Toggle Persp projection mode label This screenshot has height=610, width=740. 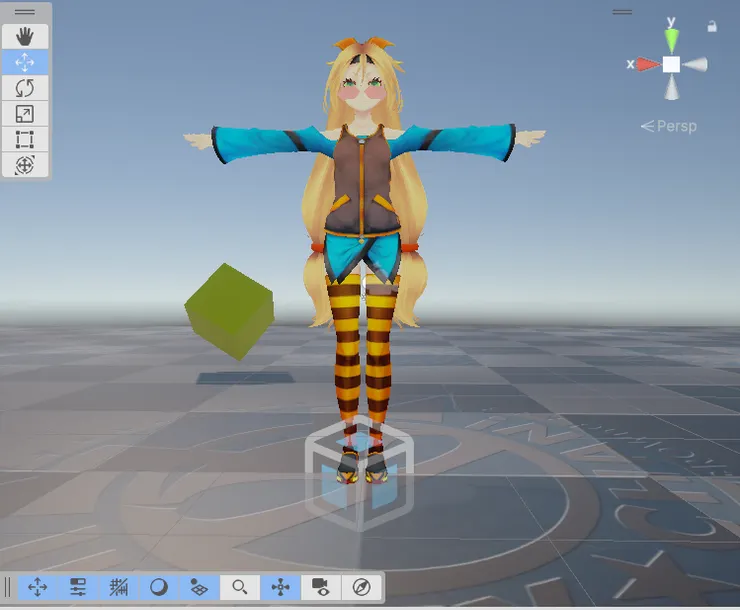coord(669,126)
